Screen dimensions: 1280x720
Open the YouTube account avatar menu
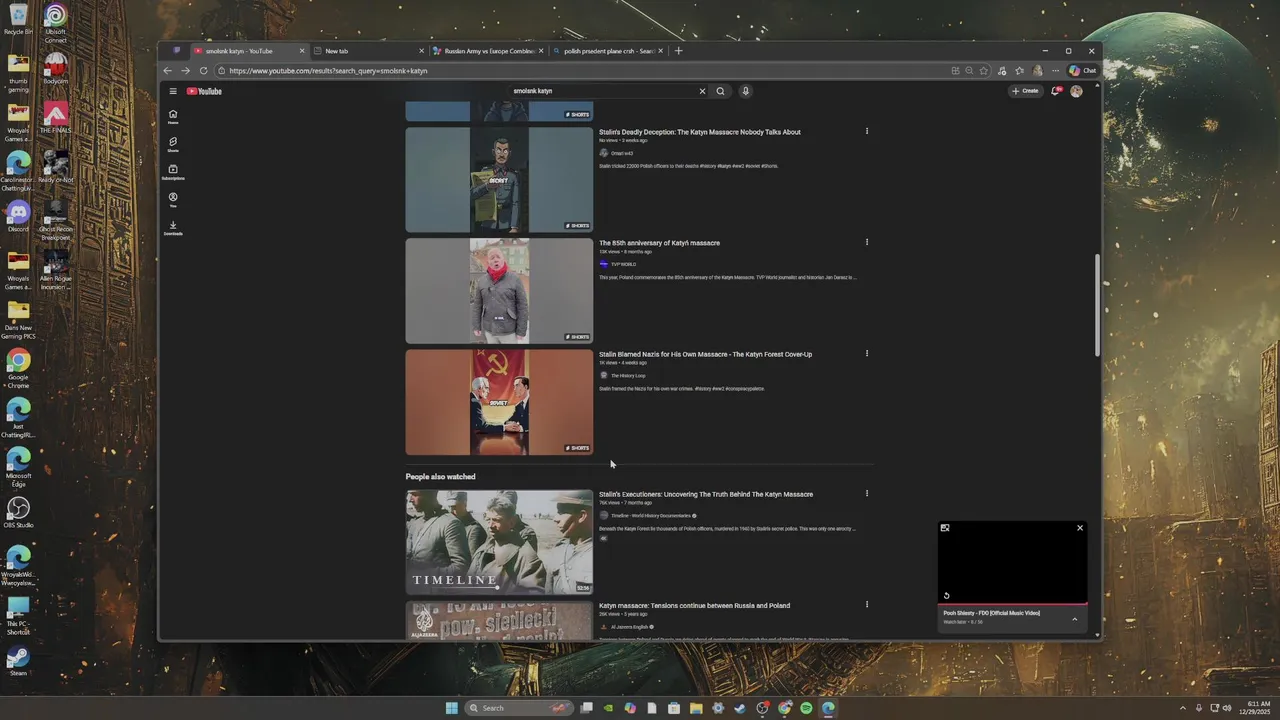[1076, 91]
